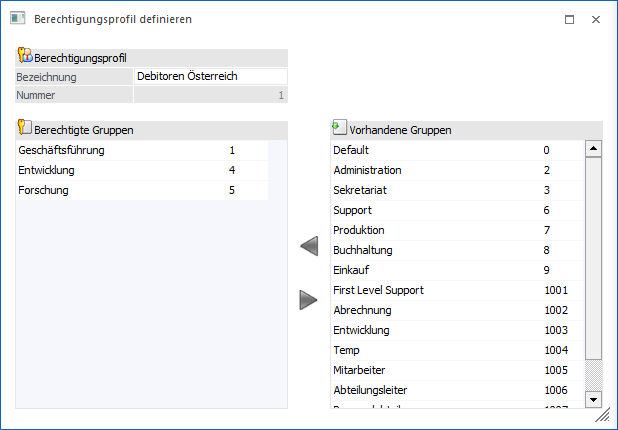This screenshot has width=618, height=430.
Task: Select Geschäftsführung in authorized groups
Action: (x=62, y=151)
